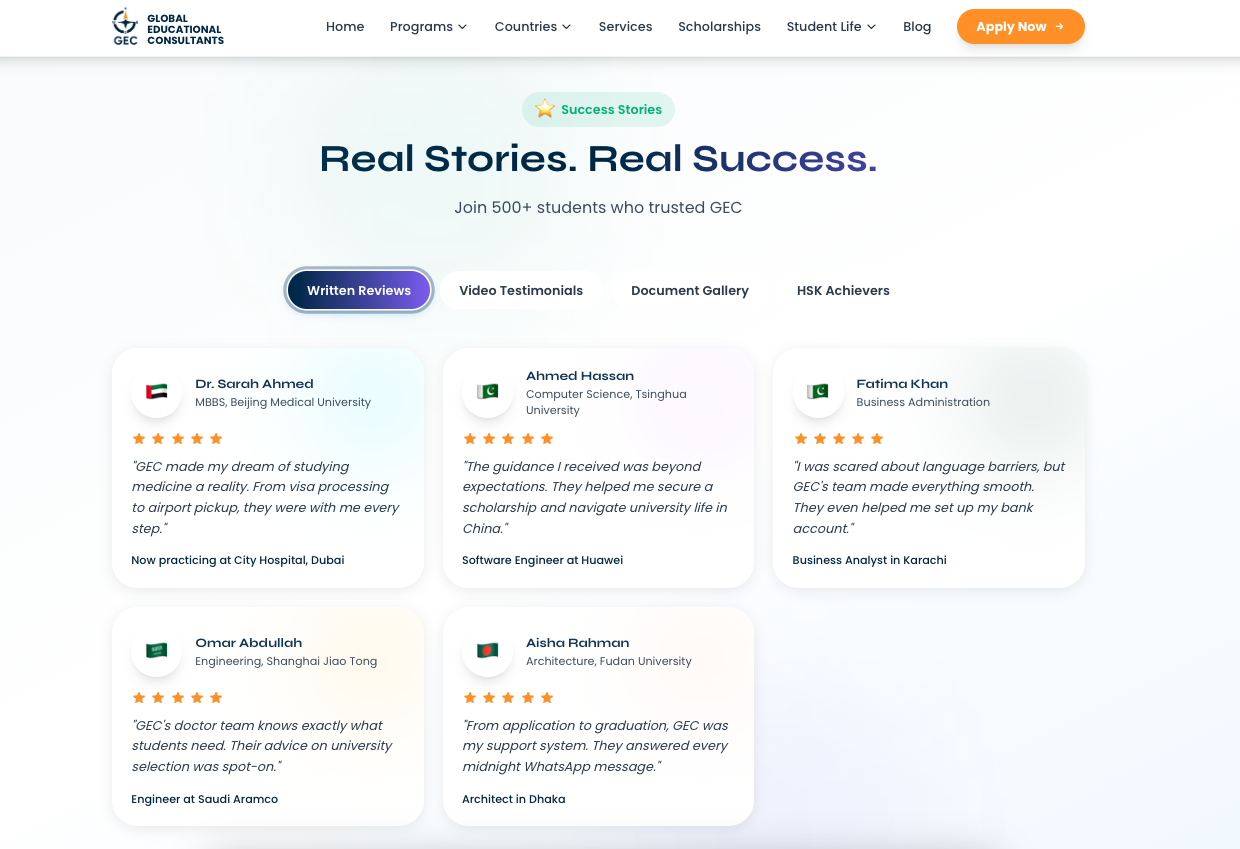Go to the Scholarships page

point(719,27)
